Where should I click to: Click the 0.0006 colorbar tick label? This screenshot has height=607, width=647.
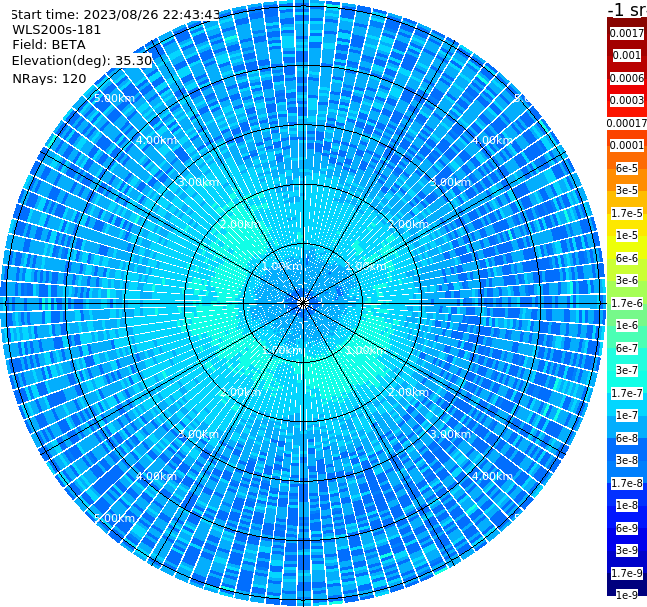tap(627, 78)
